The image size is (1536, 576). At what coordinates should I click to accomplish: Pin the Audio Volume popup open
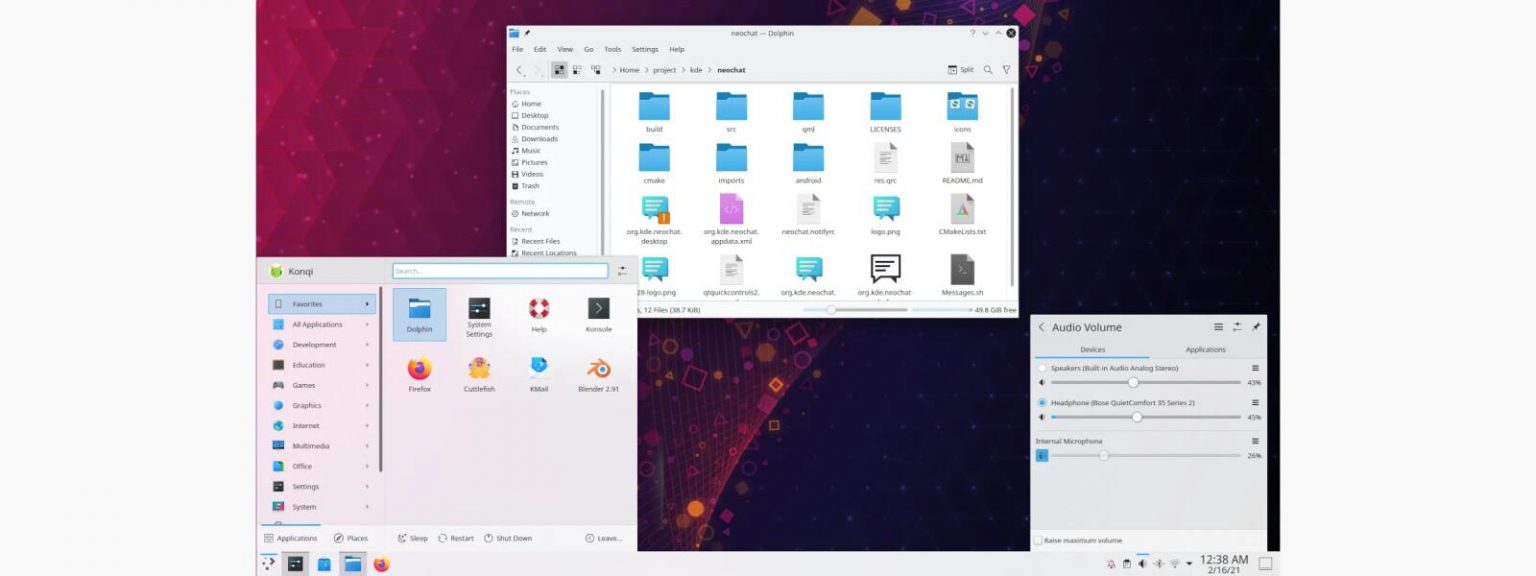click(x=1255, y=326)
